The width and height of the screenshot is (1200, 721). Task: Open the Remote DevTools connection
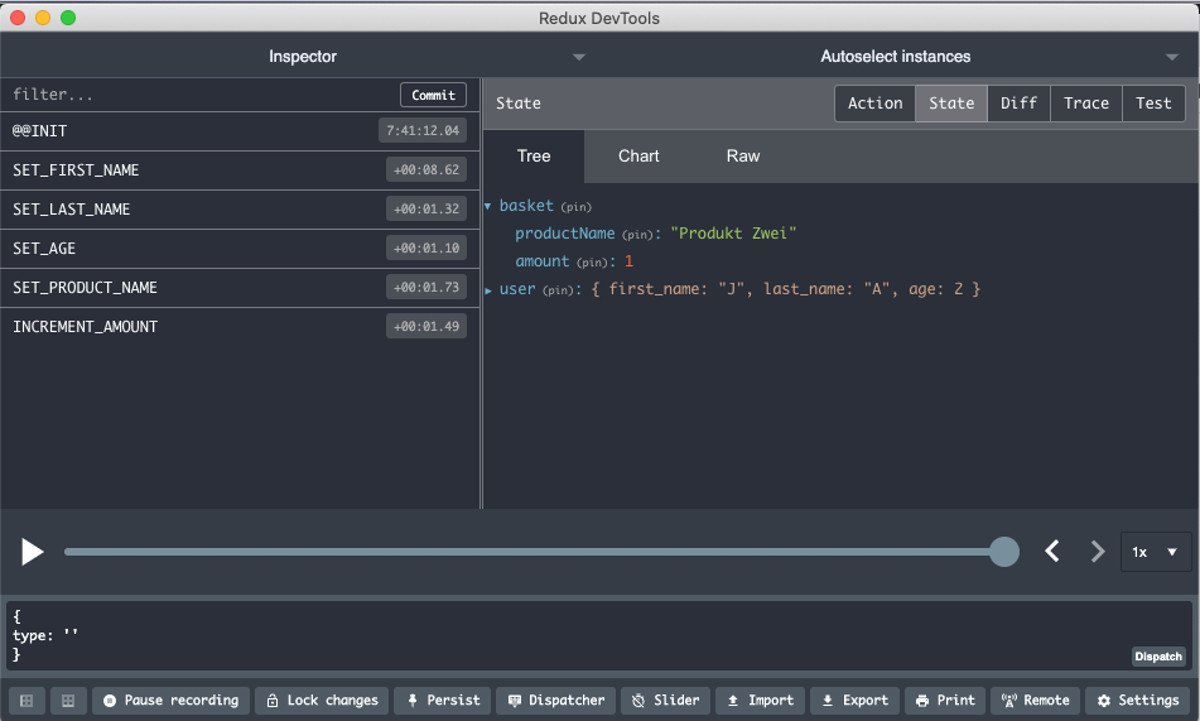1036,700
